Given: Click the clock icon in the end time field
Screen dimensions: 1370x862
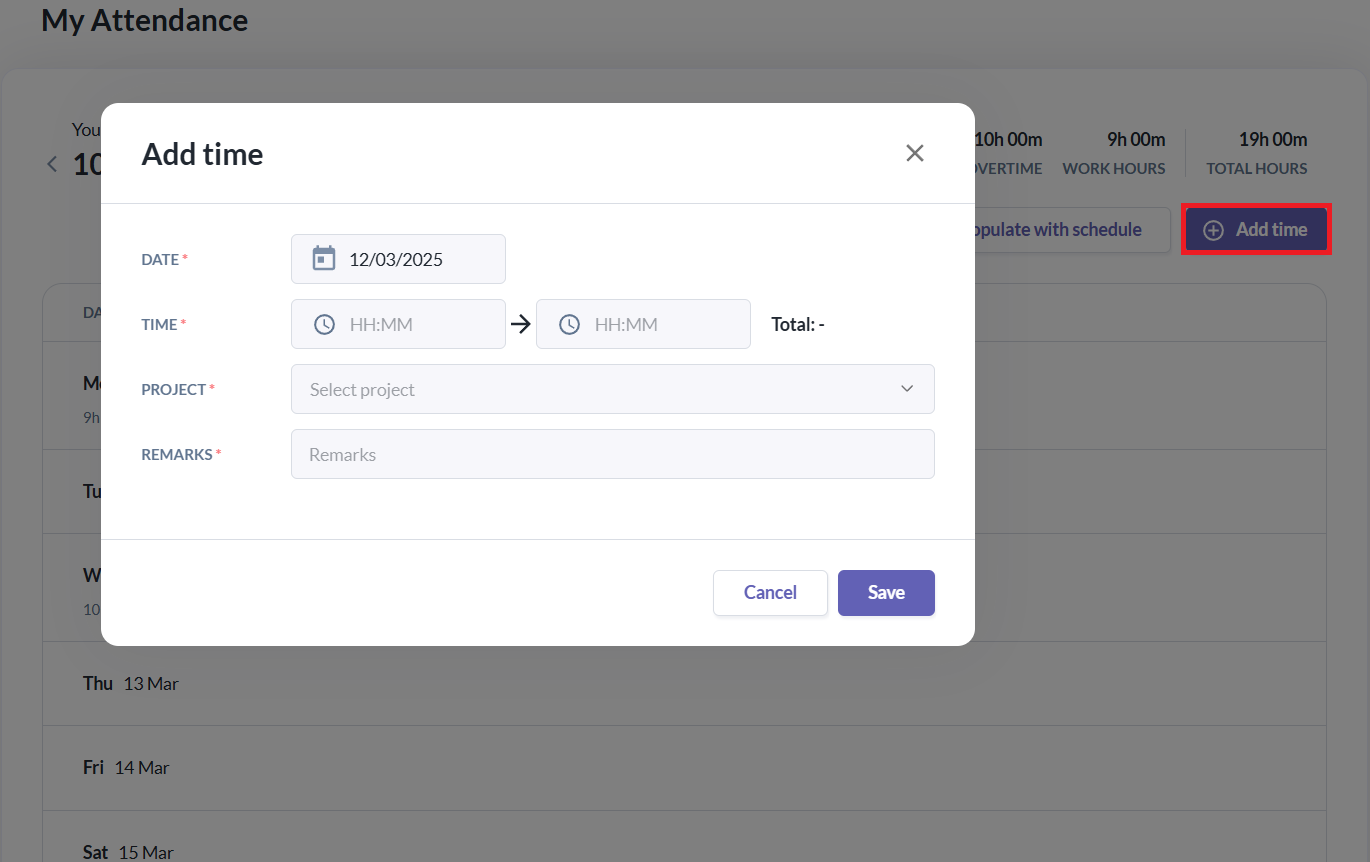Looking at the screenshot, I should coord(569,324).
